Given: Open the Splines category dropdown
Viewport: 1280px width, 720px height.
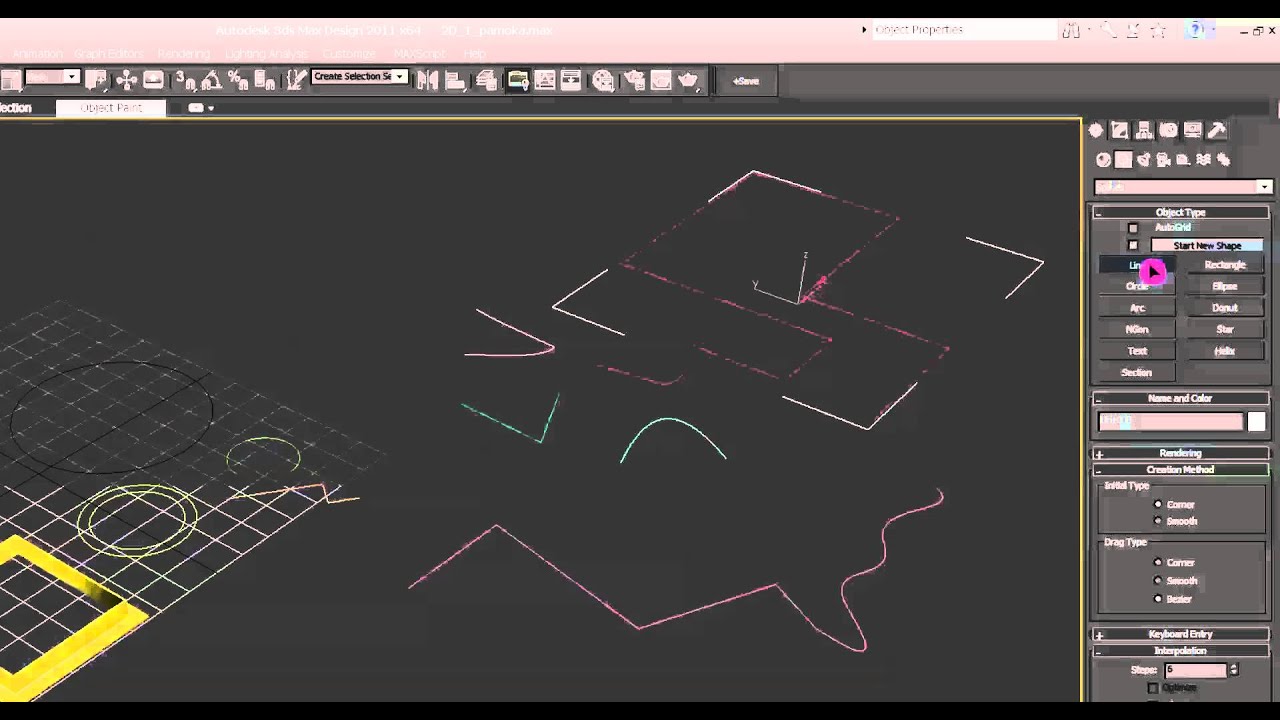Looking at the screenshot, I should point(1182,186).
